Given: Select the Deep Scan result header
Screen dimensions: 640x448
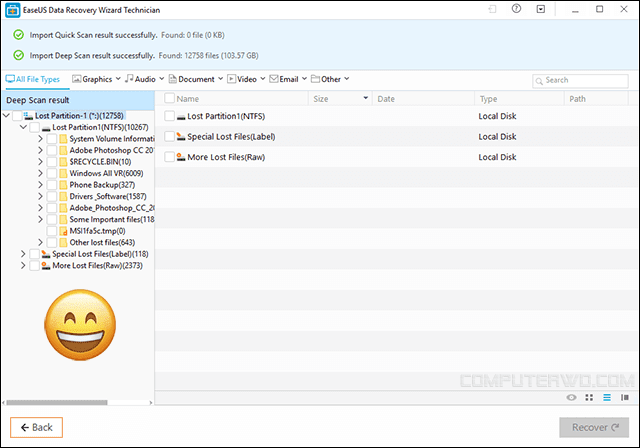Looking at the screenshot, I should click(x=78, y=100).
